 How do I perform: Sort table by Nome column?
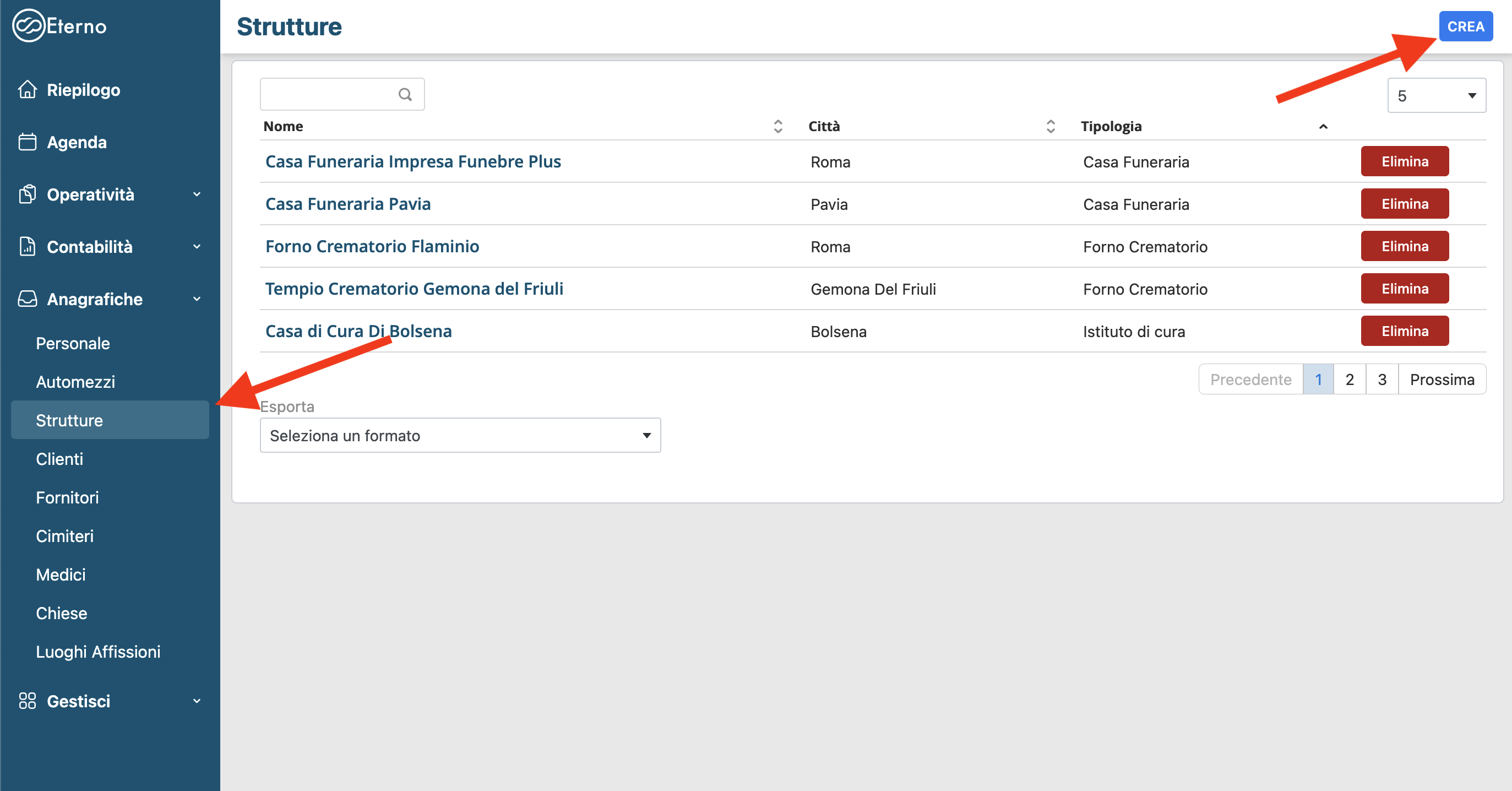point(777,126)
